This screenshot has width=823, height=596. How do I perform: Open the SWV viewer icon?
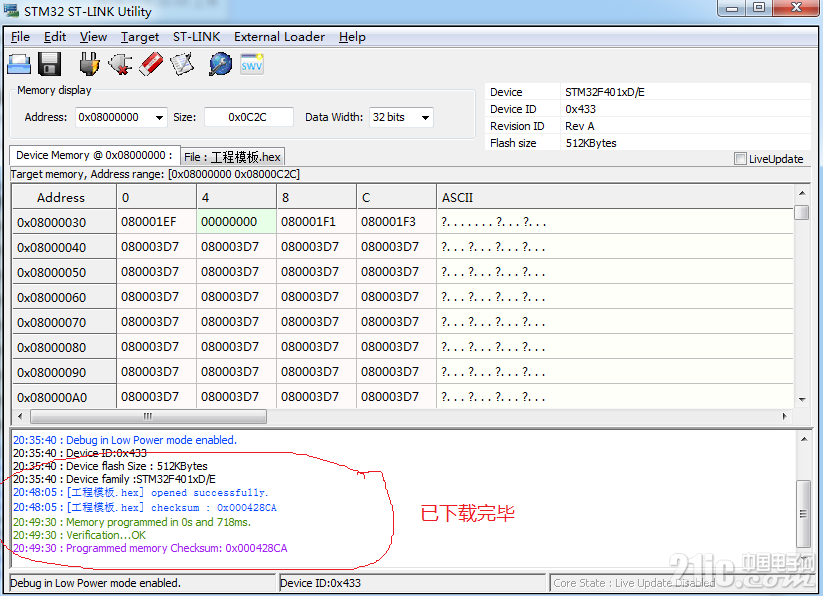[x=251, y=65]
